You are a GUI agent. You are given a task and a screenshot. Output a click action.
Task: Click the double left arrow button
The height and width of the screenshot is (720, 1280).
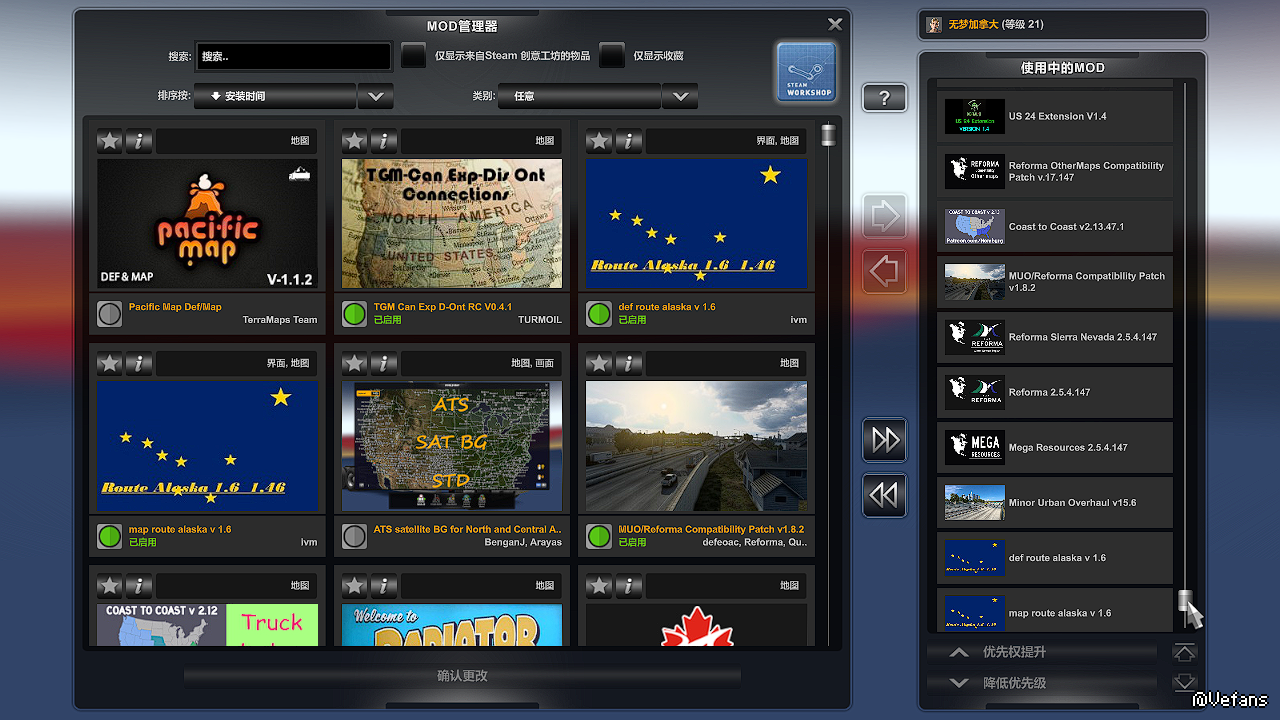point(885,495)
